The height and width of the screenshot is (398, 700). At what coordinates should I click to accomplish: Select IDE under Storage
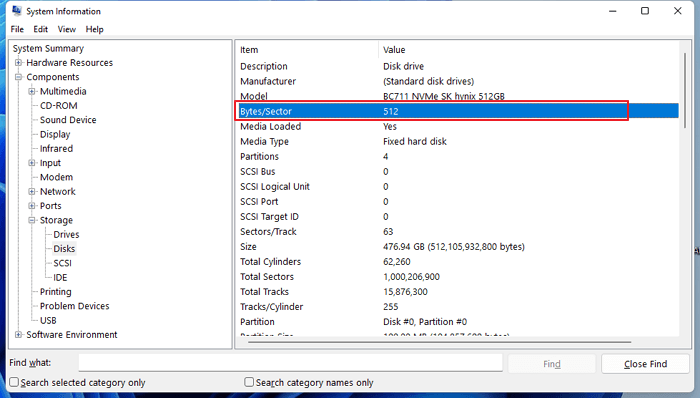pyautogui.click(x=60, y=278)
